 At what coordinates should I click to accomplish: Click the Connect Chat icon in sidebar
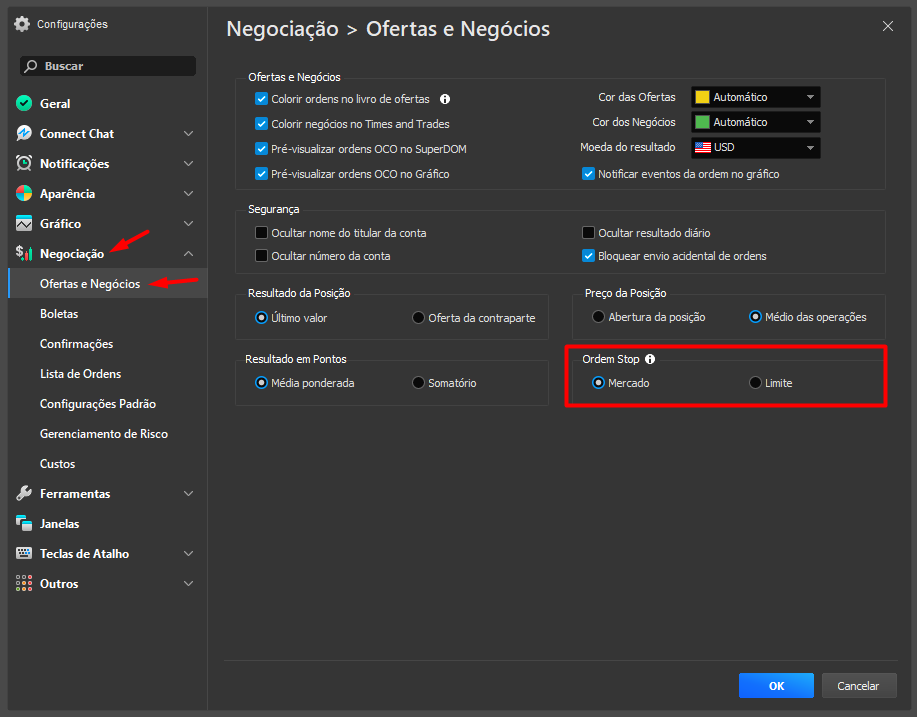click(24, 134)
